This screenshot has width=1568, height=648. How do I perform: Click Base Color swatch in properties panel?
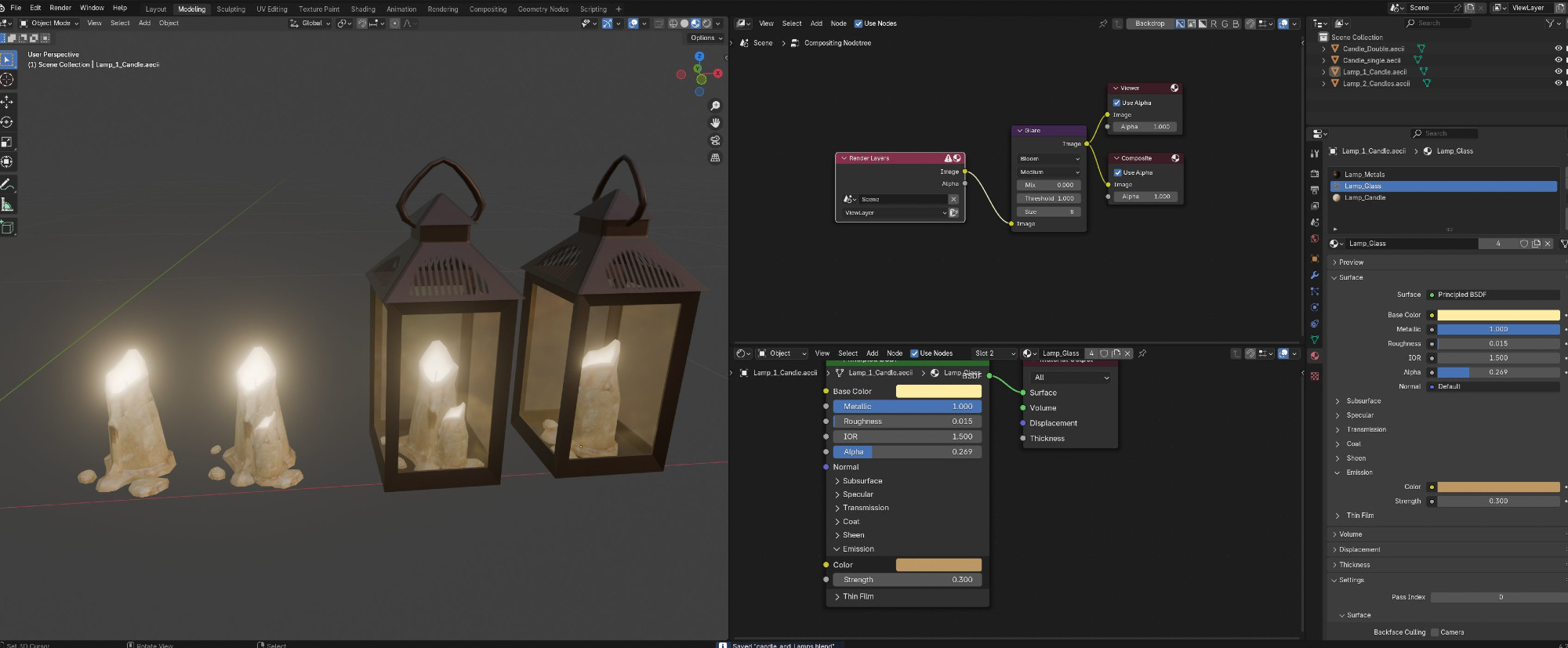point(1498,315)
